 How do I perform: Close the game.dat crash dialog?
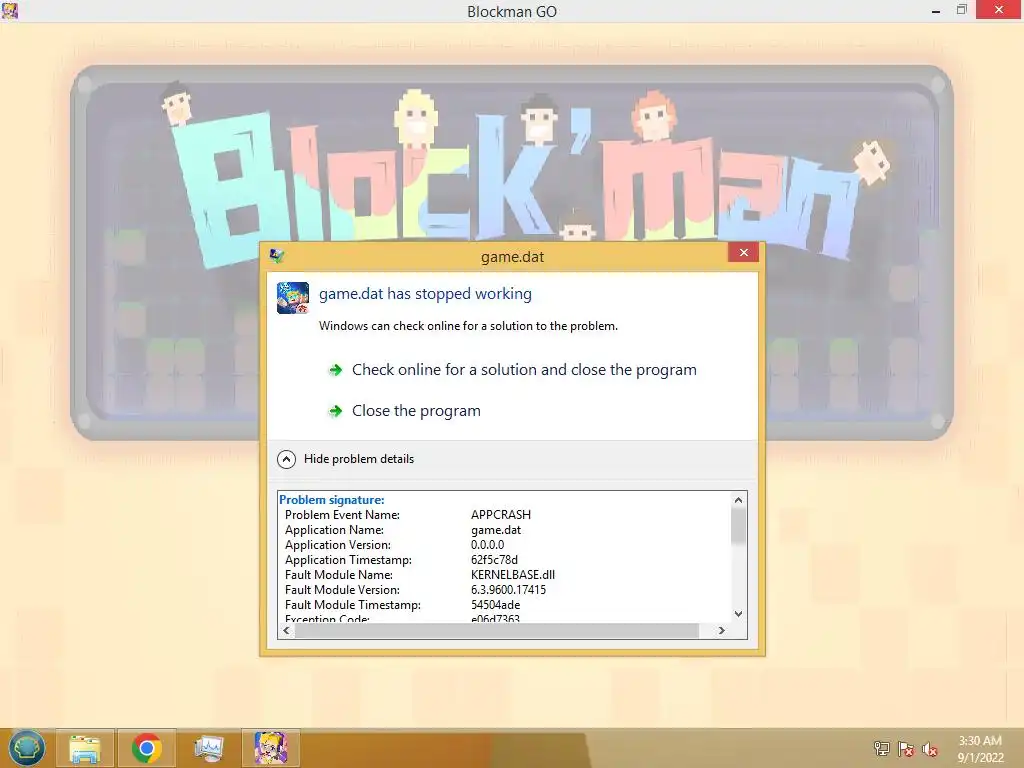743,253
